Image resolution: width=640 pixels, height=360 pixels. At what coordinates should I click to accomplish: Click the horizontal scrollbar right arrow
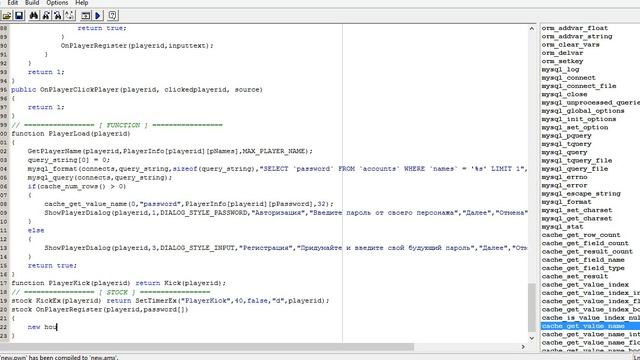click(523, 347)
